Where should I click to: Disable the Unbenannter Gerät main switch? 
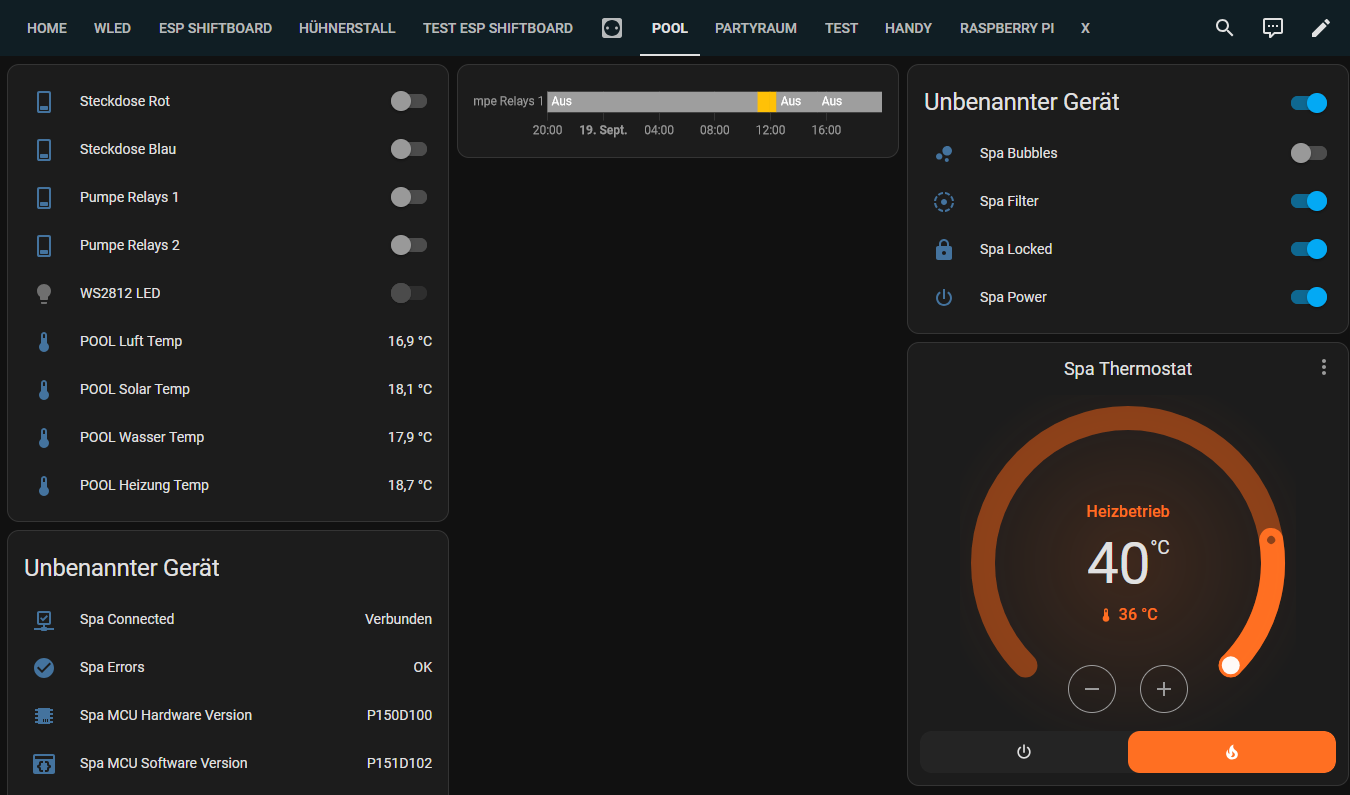[1308, 102]
